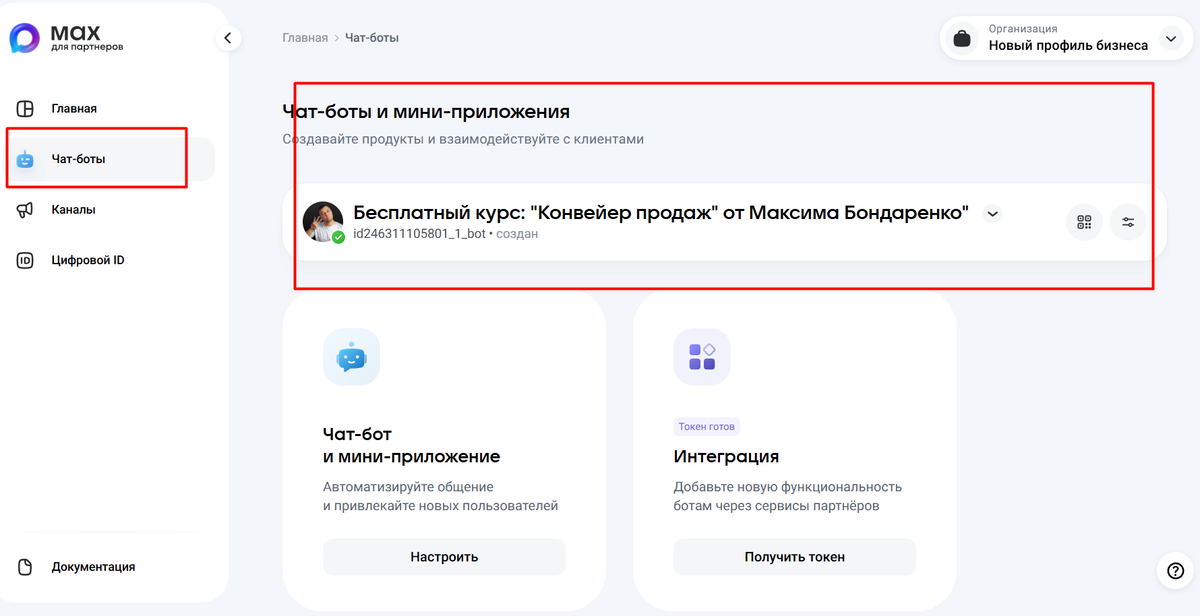
Task: Follow the Главная breadcrumb link
Action: click(x=305, y=38)
